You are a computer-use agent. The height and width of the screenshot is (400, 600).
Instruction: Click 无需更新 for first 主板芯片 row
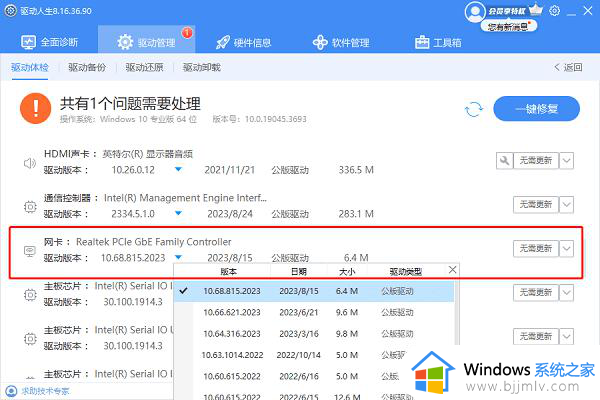tap(536, 292)
